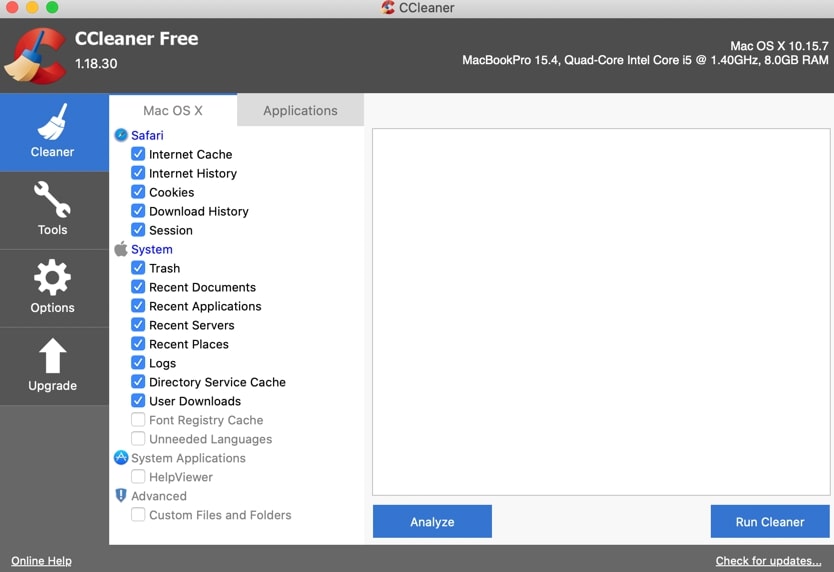Disable the Session checkbox

[x=138, y=230]
